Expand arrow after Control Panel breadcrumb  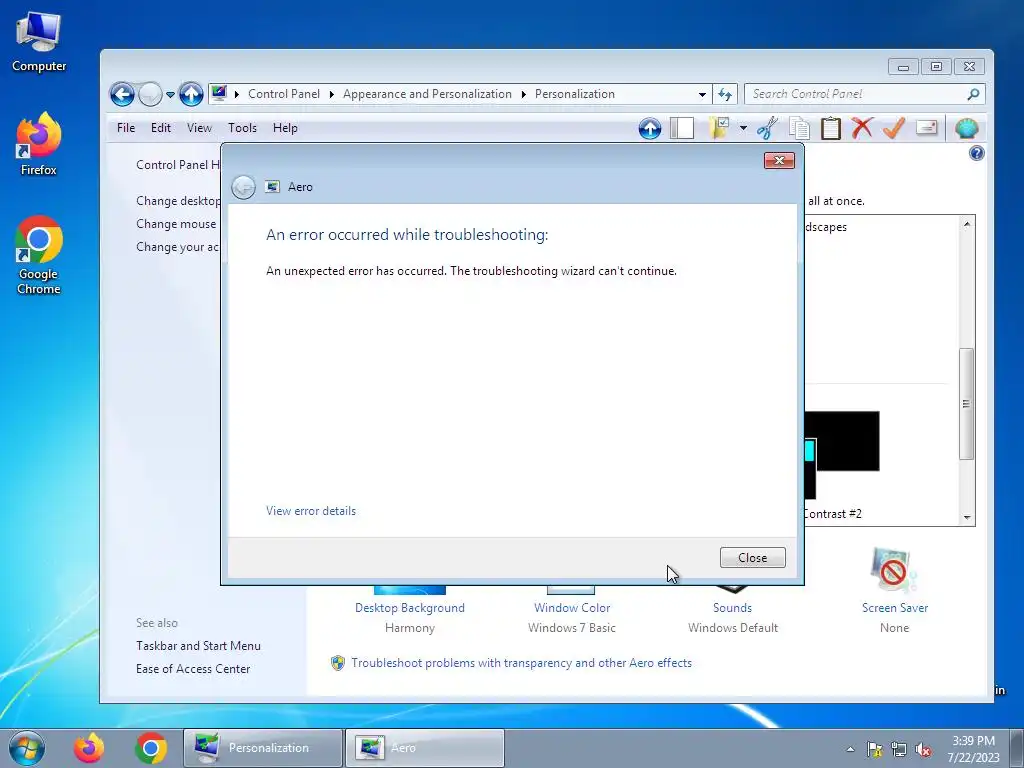pos(332,94)
